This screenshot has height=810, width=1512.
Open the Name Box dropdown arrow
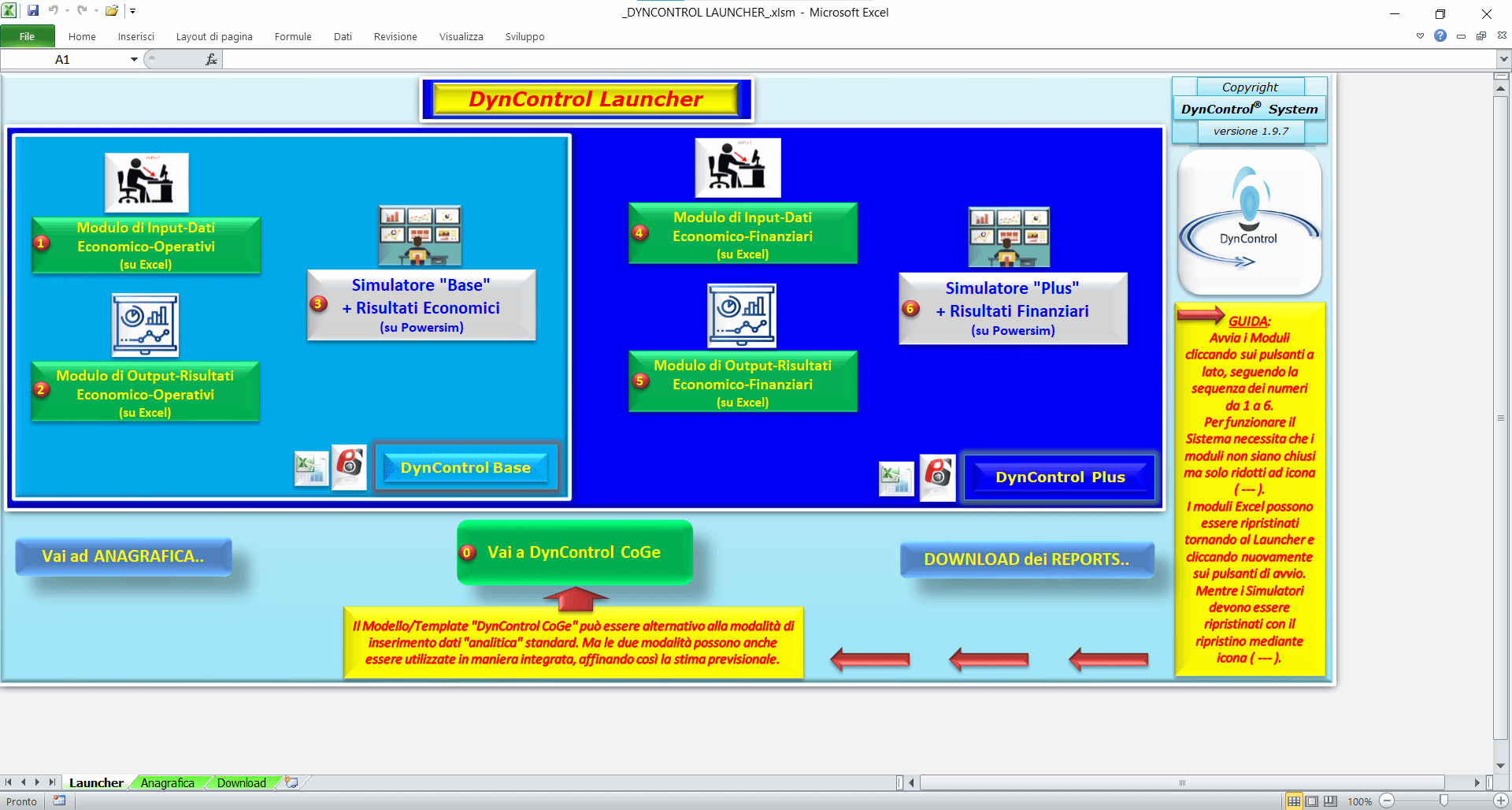pyautogui.click(x=134, y=59)
